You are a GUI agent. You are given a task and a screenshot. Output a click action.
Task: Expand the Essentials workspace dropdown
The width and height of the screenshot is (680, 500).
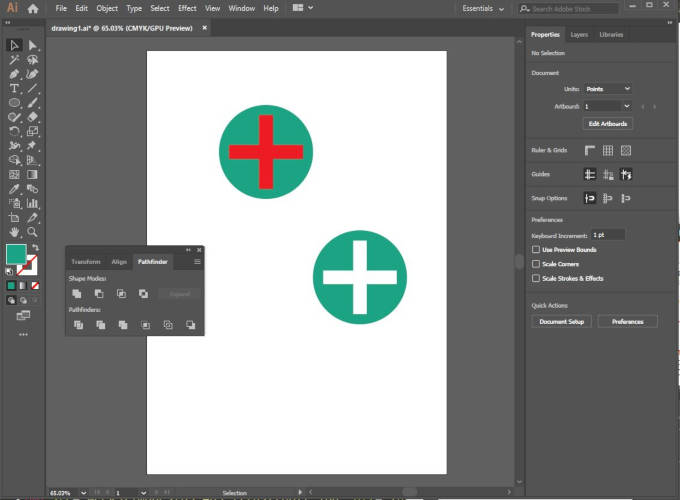[483, 8]
